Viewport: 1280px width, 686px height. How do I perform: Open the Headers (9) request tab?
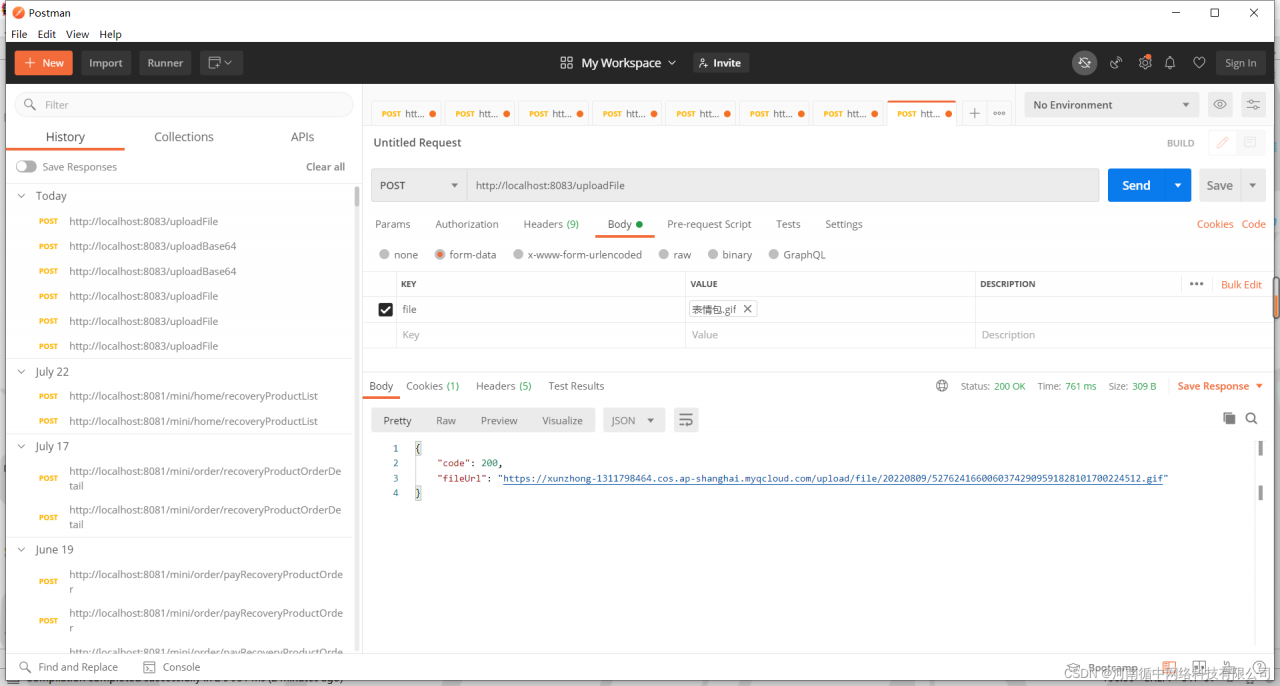(x=551, y=224)
